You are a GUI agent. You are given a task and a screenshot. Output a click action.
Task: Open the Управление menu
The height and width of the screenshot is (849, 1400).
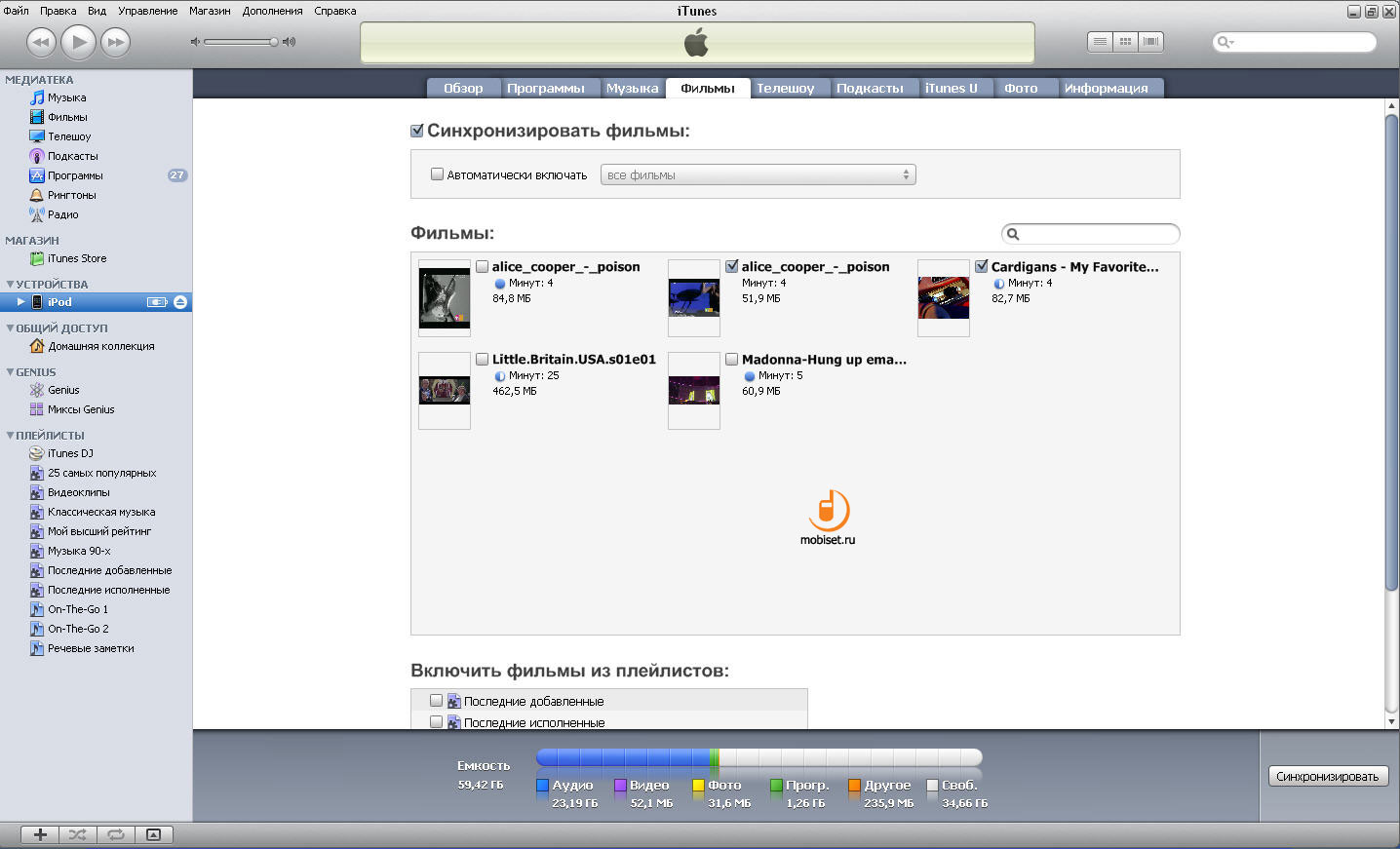147,11
